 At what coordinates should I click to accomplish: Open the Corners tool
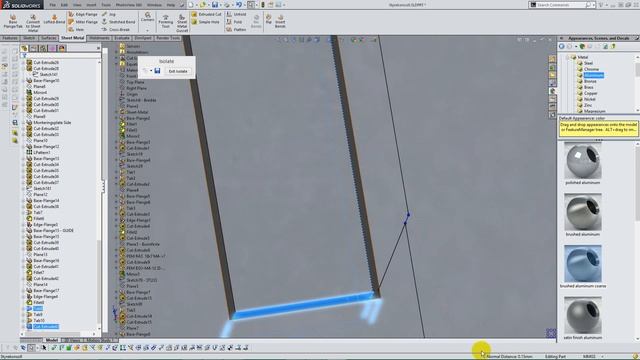pos(147,17)
